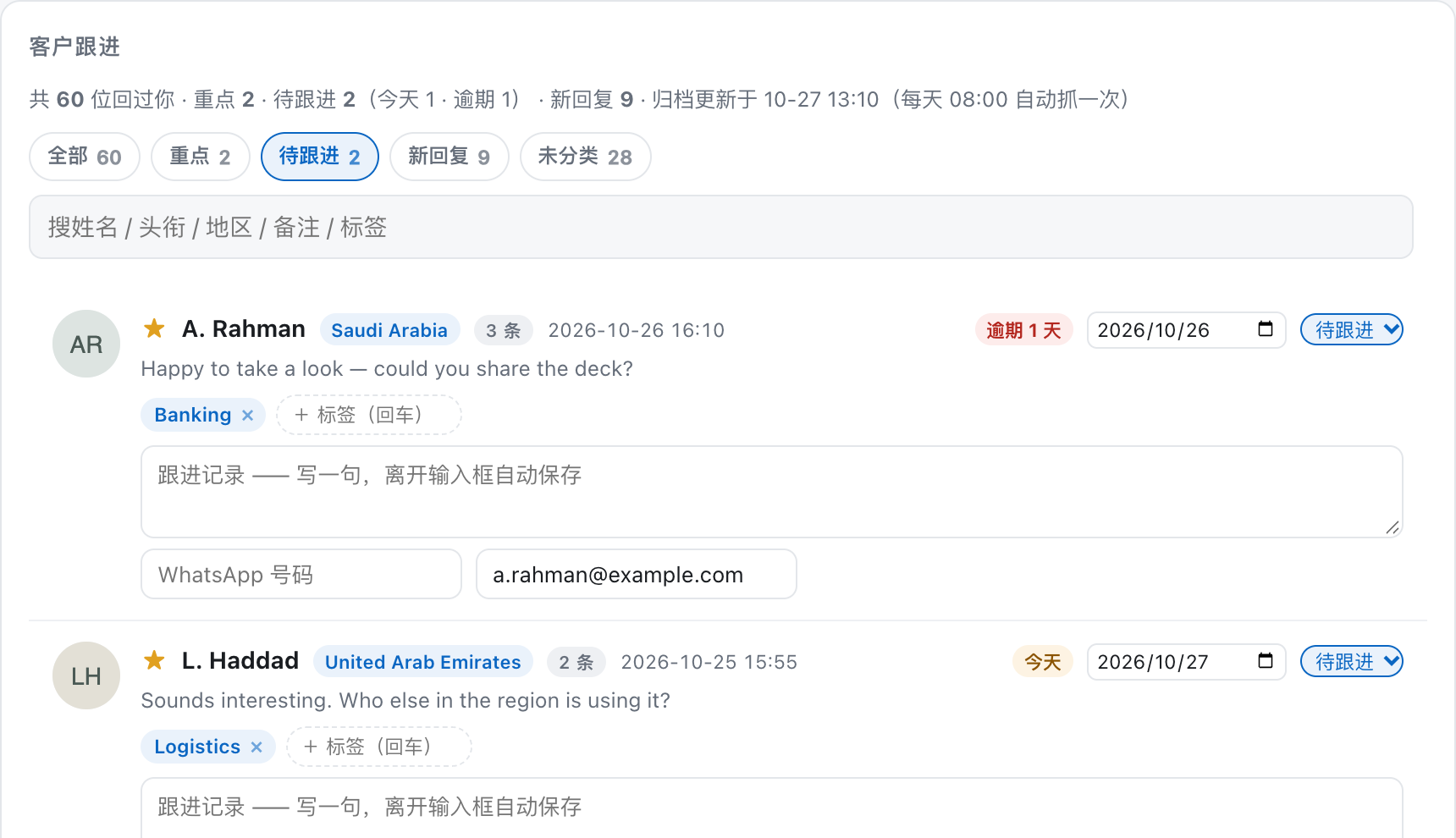The height and width of the screenshot is (838, 1456).
Task: Select the 重点 2 filter tab
Action: 201,157
